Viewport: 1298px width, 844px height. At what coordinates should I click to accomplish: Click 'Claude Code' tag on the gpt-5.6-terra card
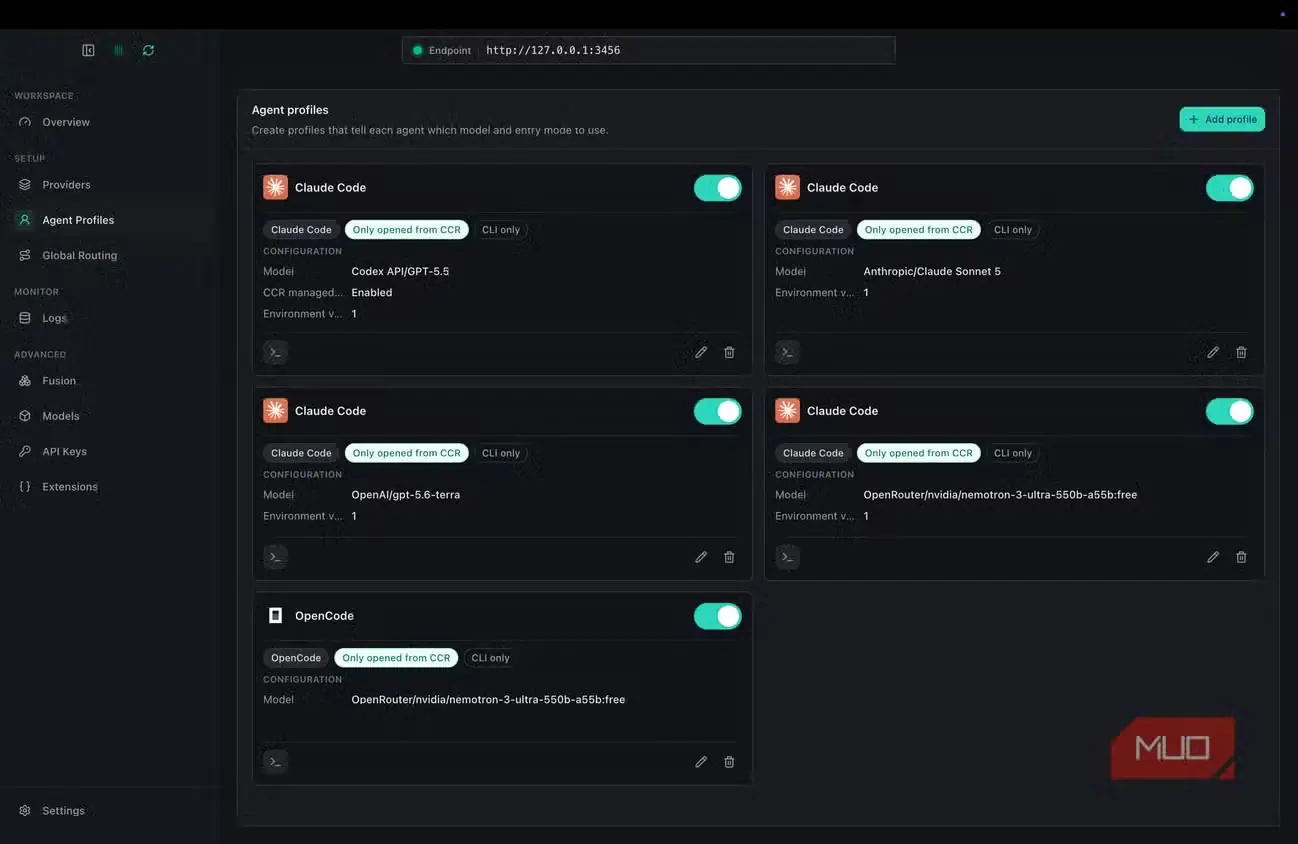(x=301, y=453)
